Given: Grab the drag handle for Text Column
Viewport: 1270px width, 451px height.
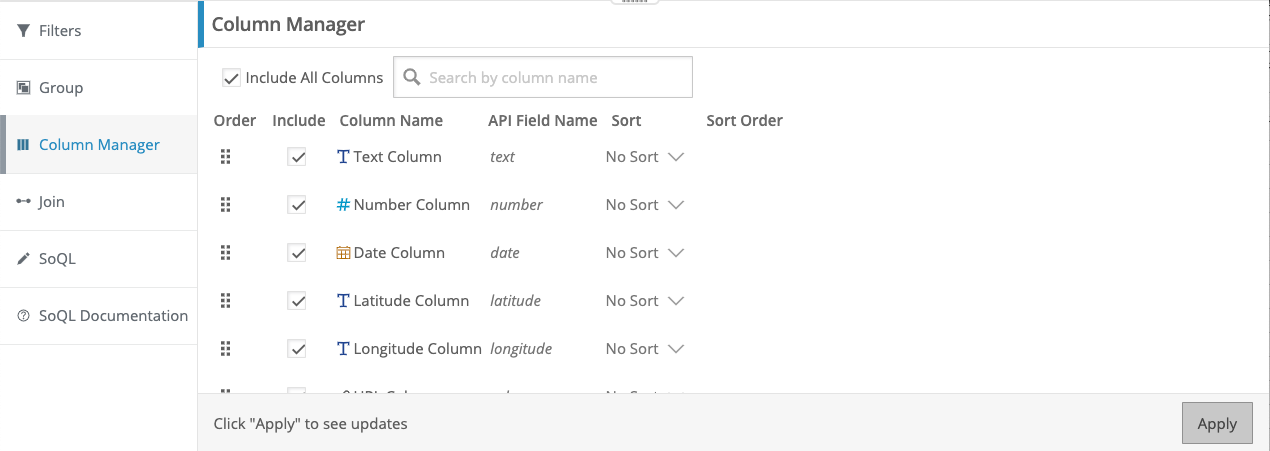Looking at the screenshot, I should click(225, 157).
